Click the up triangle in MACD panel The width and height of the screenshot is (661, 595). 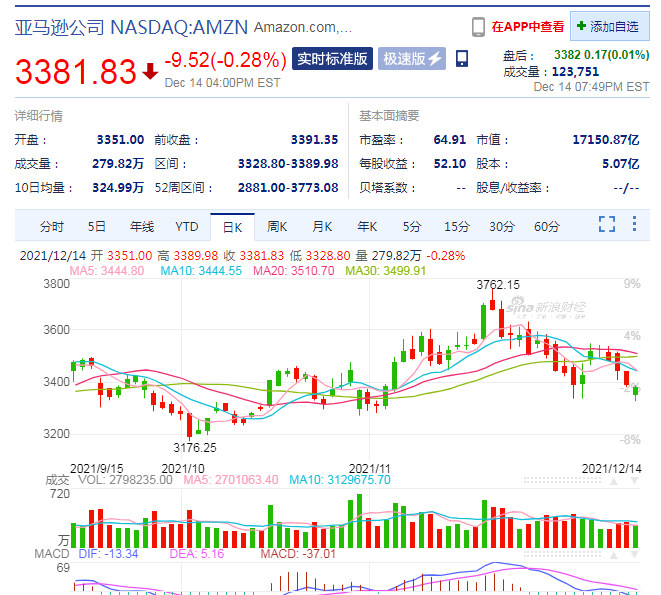tap(614, 555)
